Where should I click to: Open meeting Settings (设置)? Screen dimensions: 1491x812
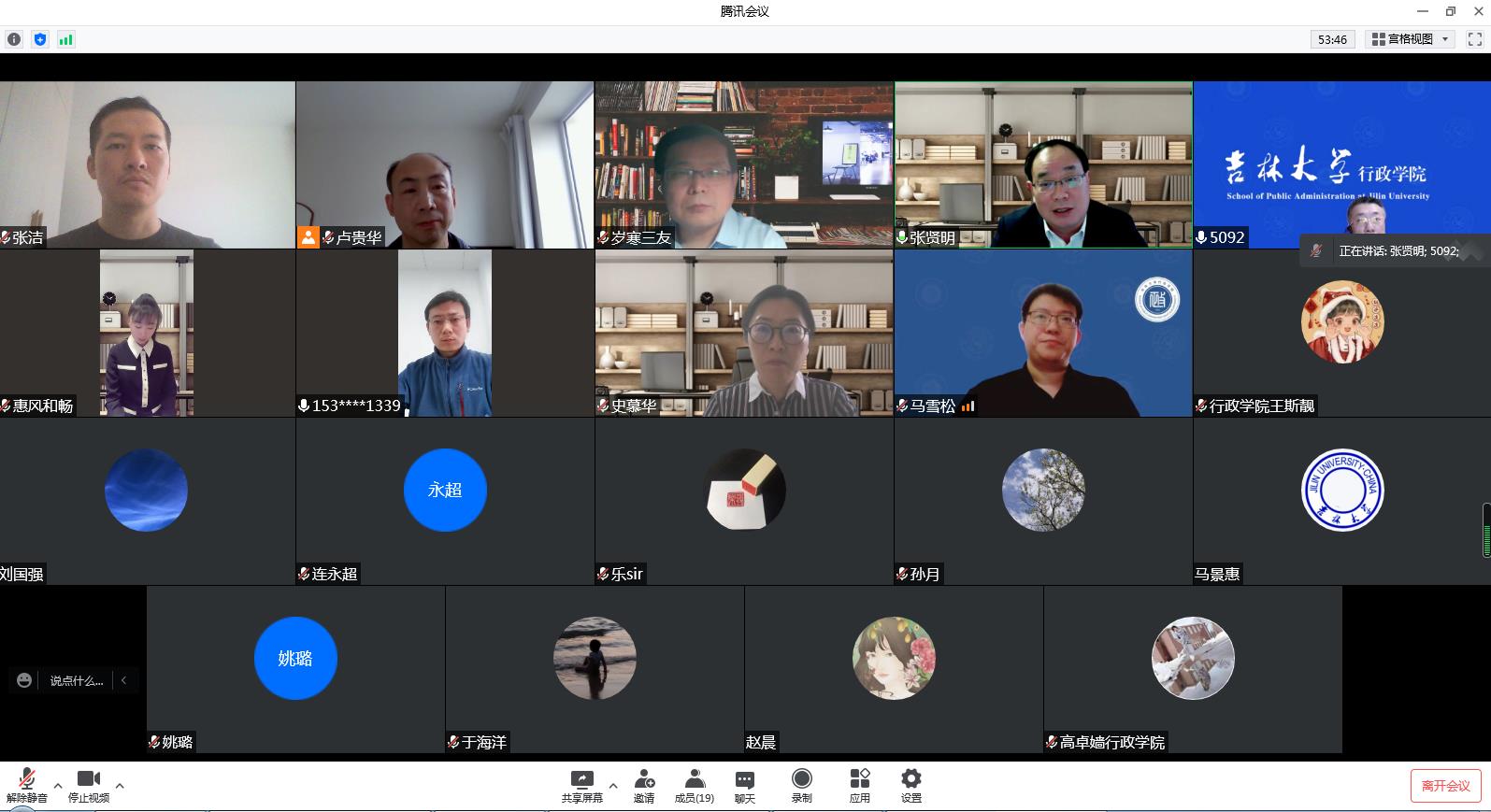tap(910, 786)
